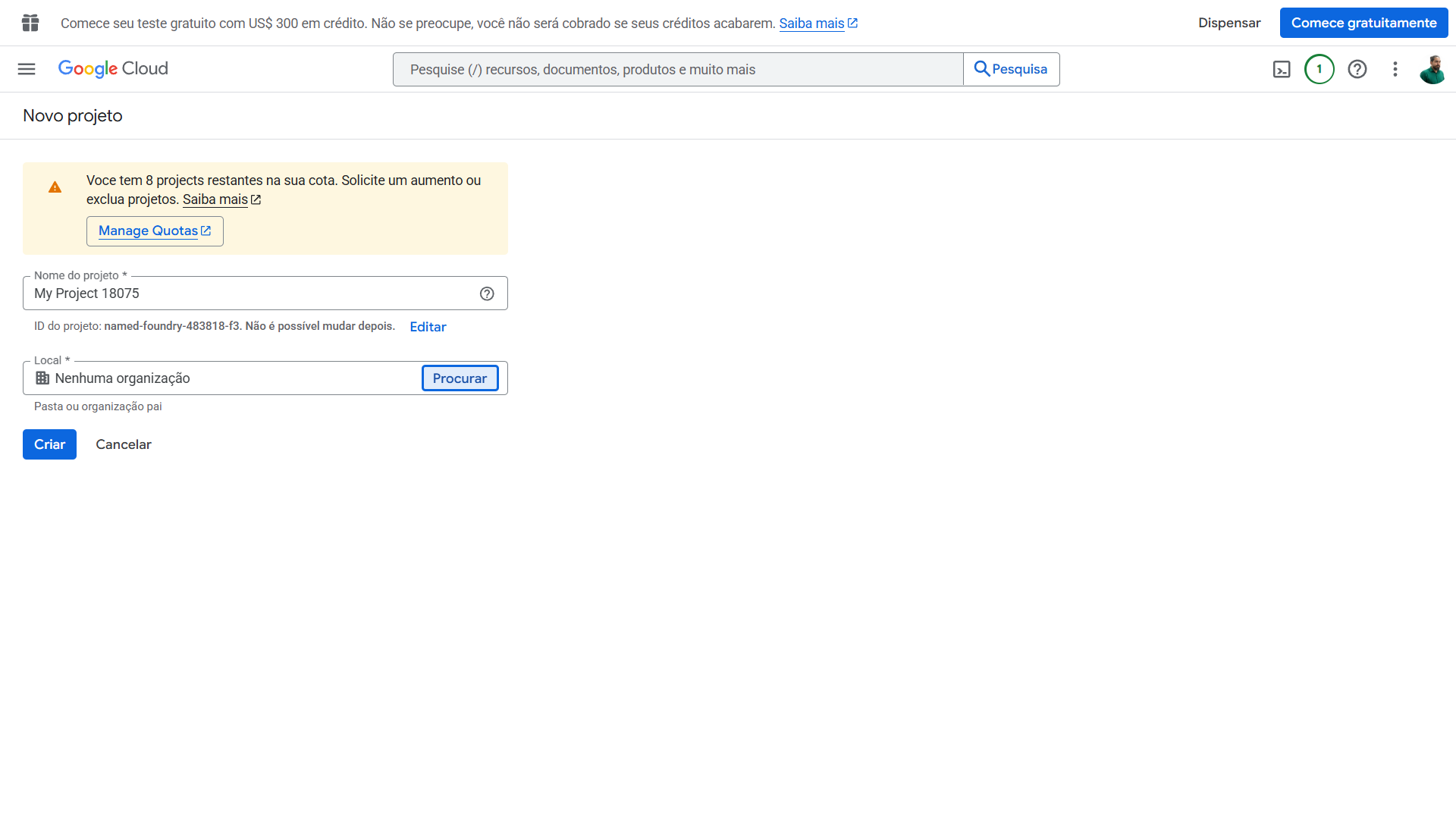Click Criar to create the project

pos(49,444)
